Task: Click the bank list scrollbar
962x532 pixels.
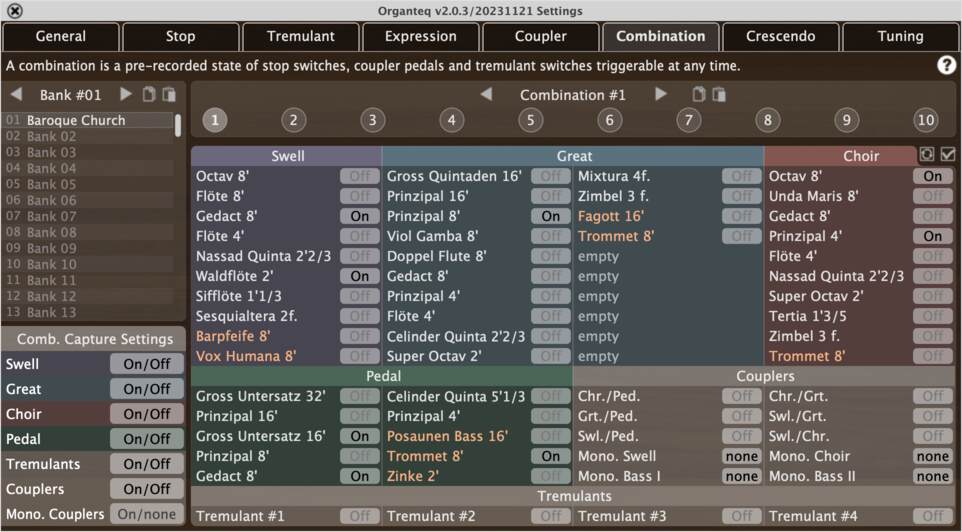Action: coord(178,125)
